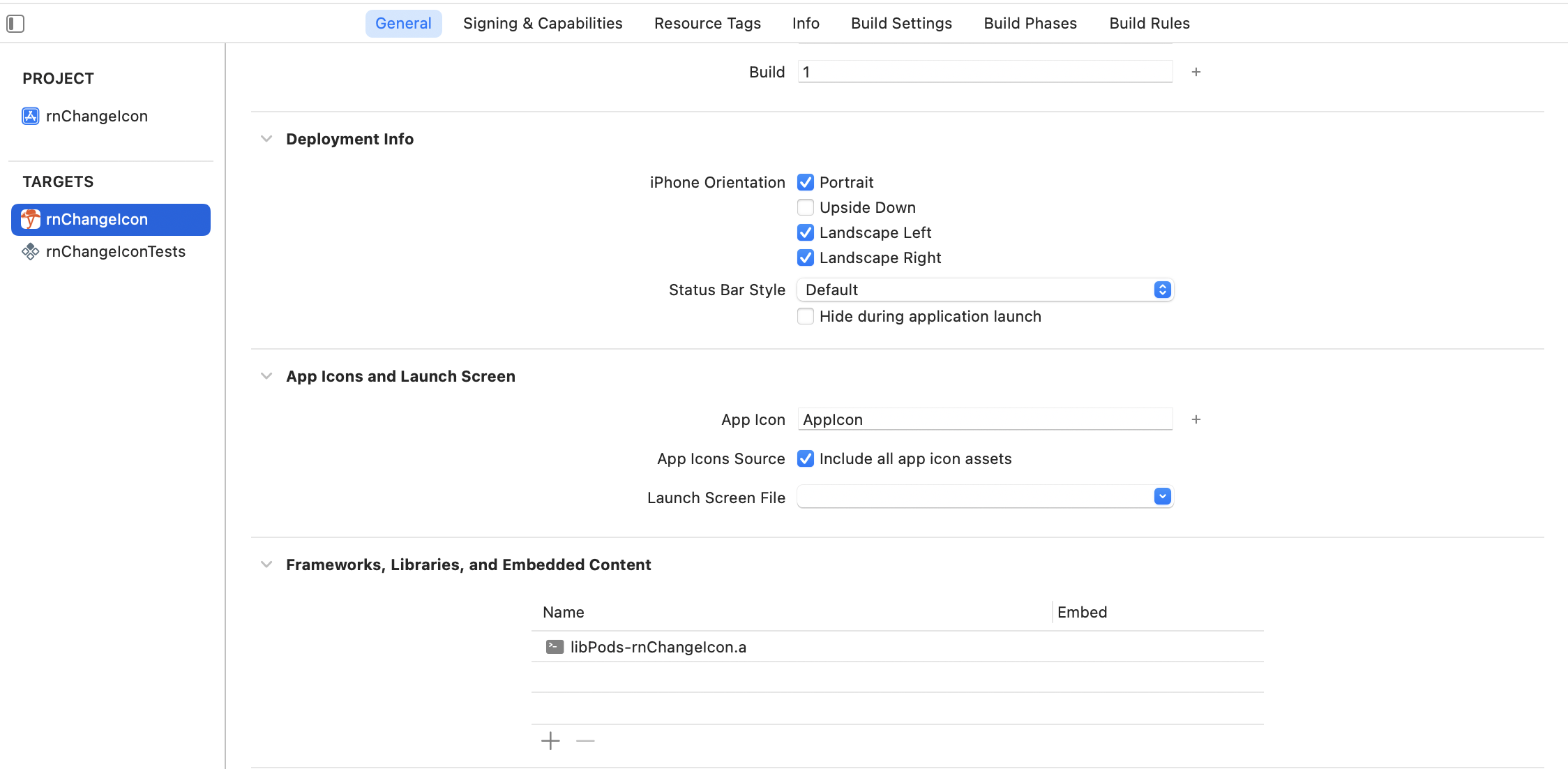Select the rnChangeIconTests target icon
This screenshot has width=1568, height=769.
click(x=30, y=251)
